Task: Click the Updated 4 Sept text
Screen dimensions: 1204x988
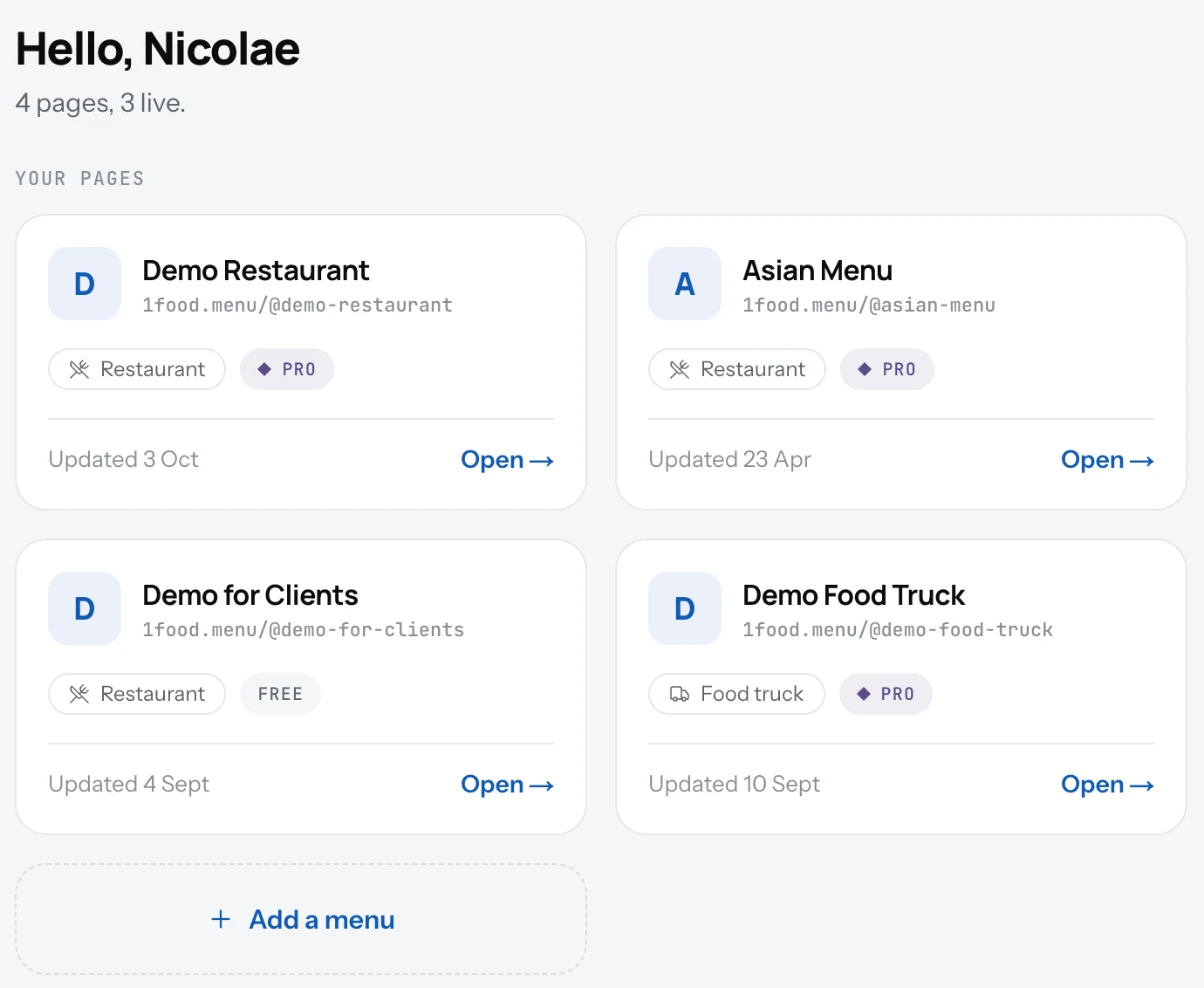Action: pos(129,785)
